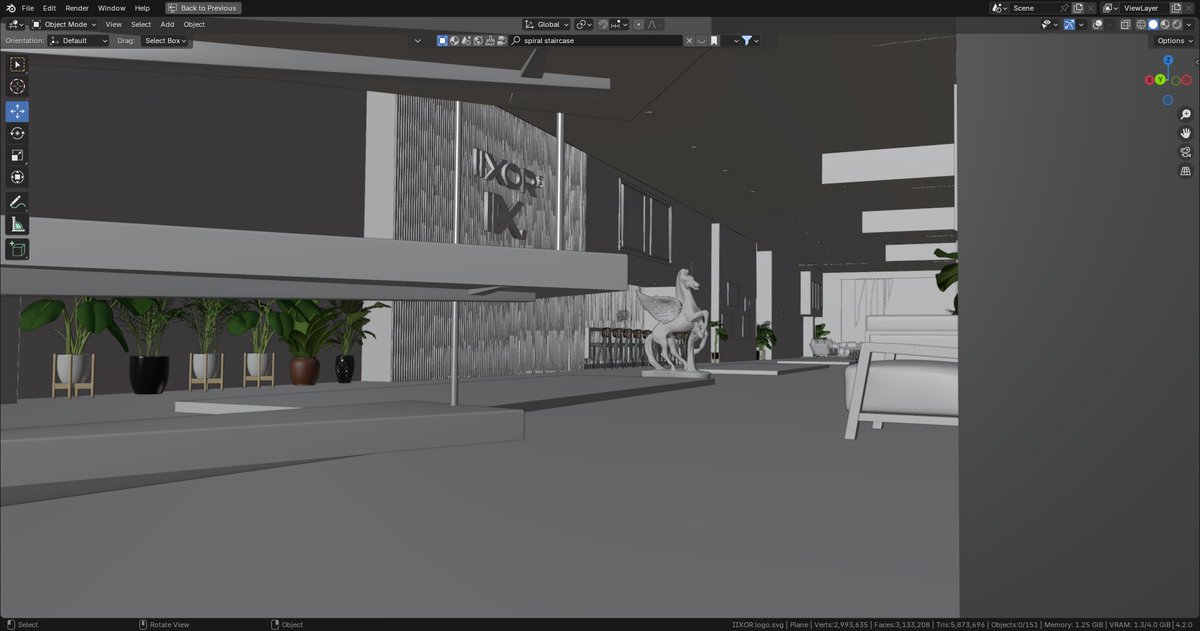The width and height of the screenshot is (1200, 631).
Task: Click the Y axis on the navigation gizmo
Action: (1159, 79)
